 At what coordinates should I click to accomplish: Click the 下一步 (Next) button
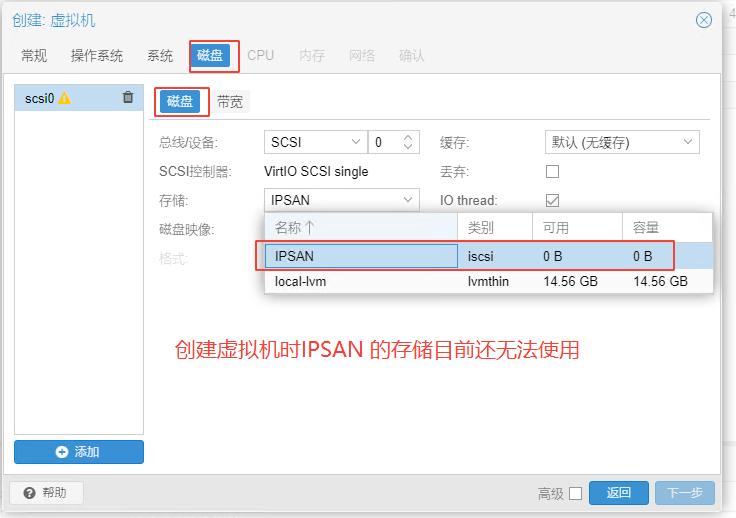(x=685, y=493)
